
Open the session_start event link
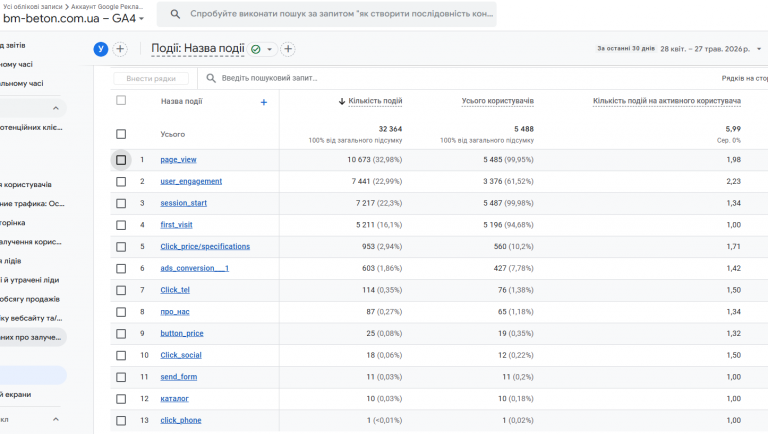coord(184,203)
